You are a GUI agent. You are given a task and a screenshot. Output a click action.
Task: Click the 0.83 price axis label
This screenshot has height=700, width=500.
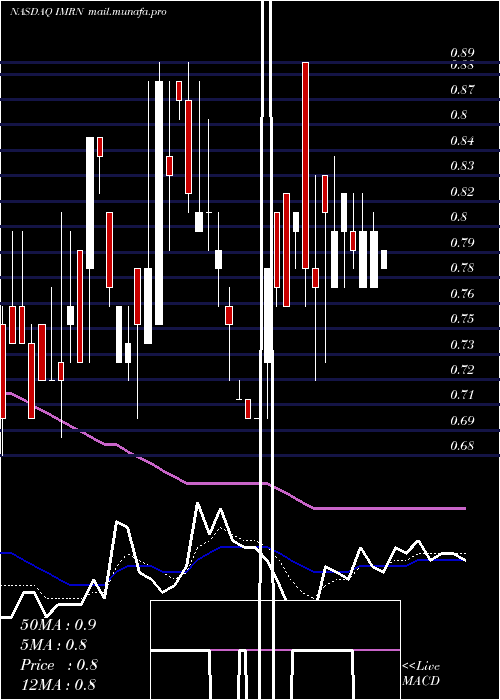462,166
